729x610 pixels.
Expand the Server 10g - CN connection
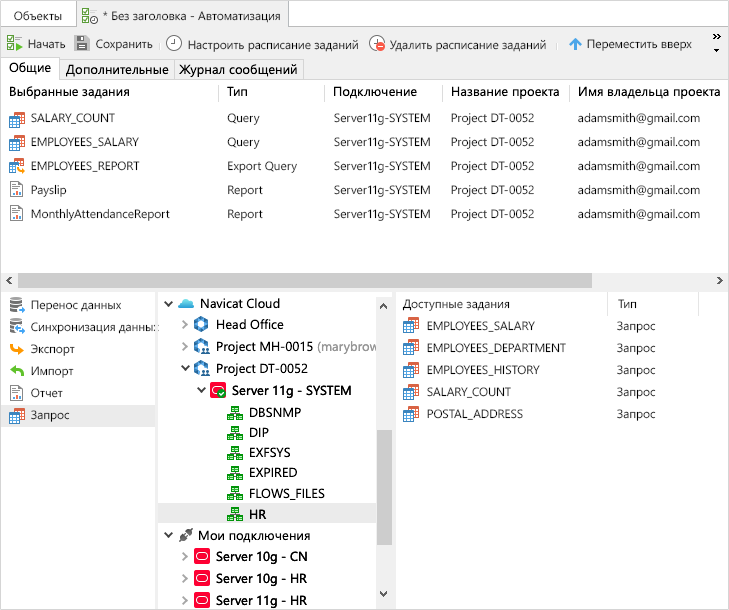(x=184, y=557)
